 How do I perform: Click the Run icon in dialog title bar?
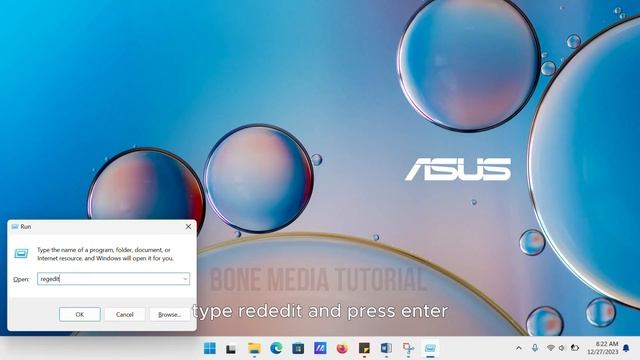point(15,227)
